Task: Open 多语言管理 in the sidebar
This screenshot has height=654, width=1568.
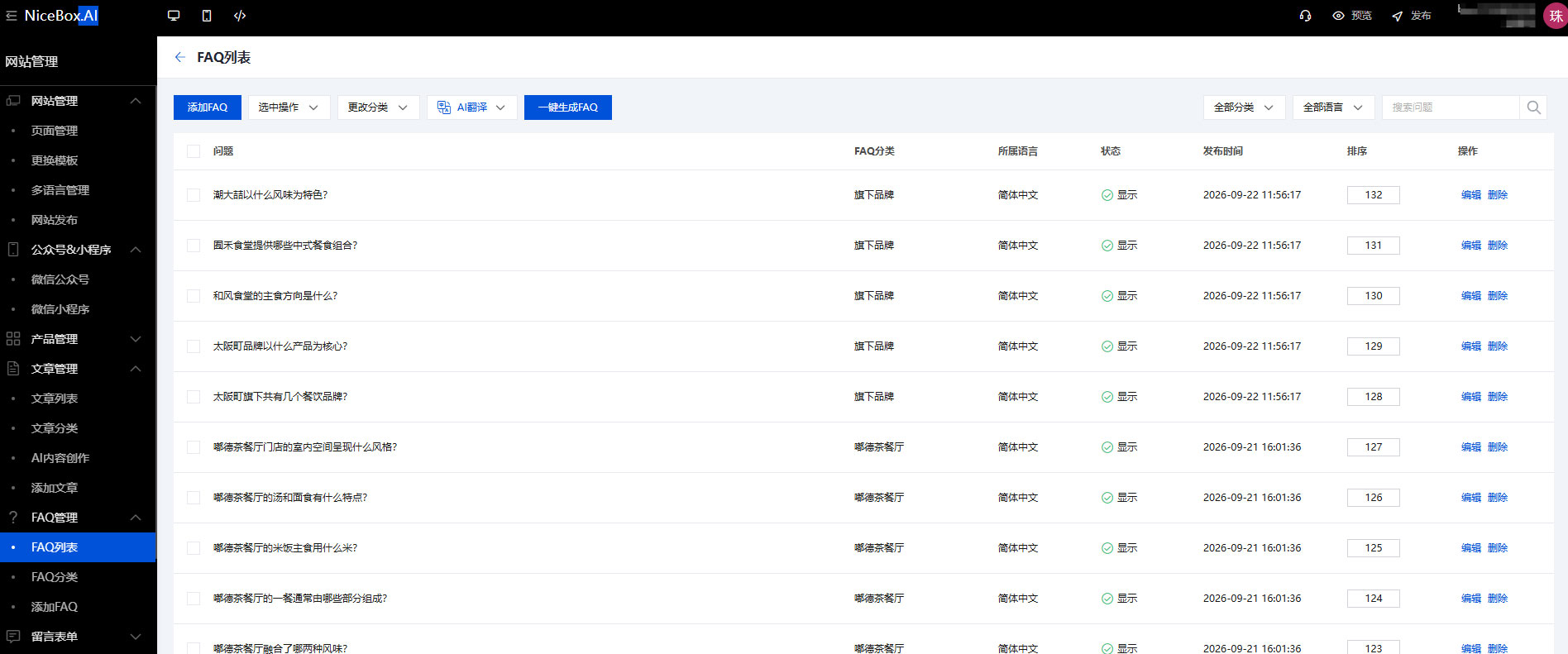Action: (60, 190)
